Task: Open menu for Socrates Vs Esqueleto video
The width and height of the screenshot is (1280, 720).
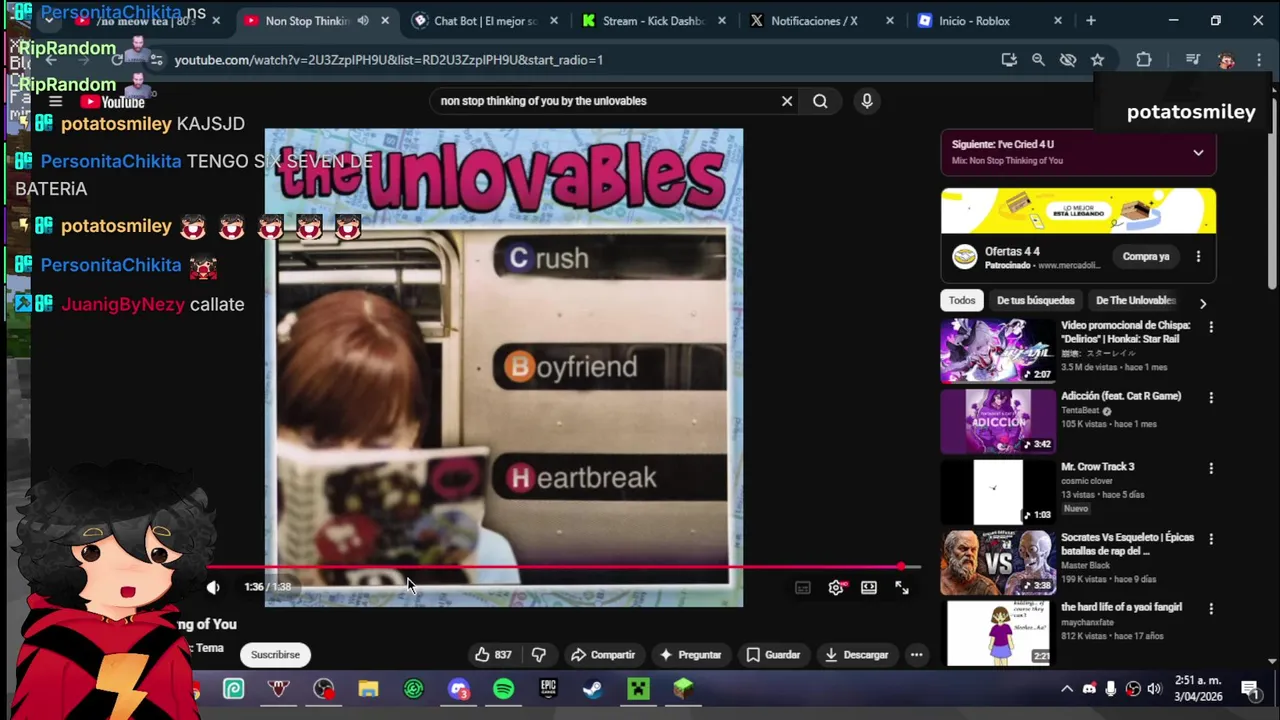Action: [x=1211, y=539]
